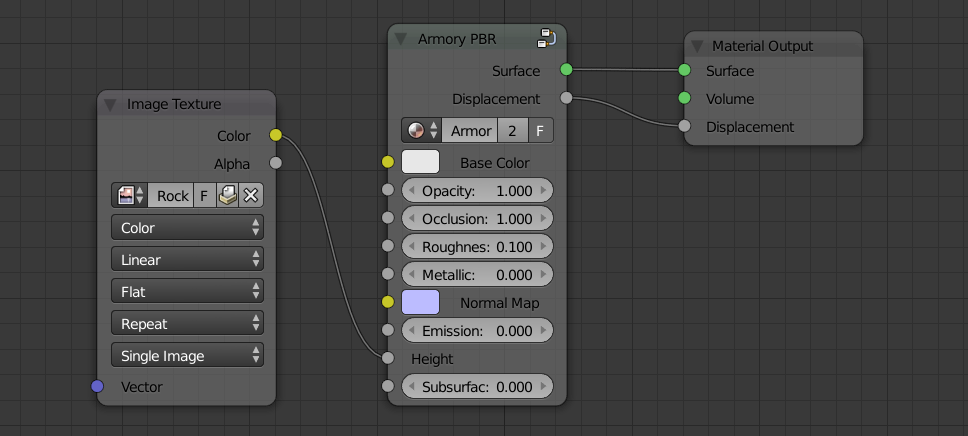Click the Height input socket
Image resolution: width=968 pixels, height=436 pixels.
[388, 358]
